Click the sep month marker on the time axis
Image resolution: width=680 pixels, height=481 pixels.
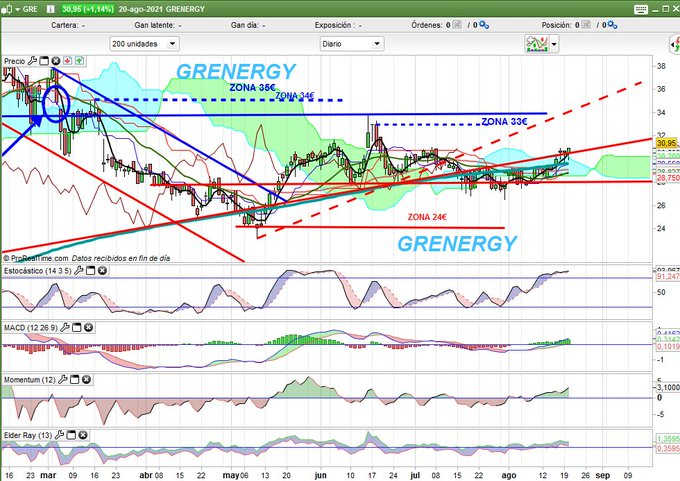pyautogui.click(x=602, y=475)
